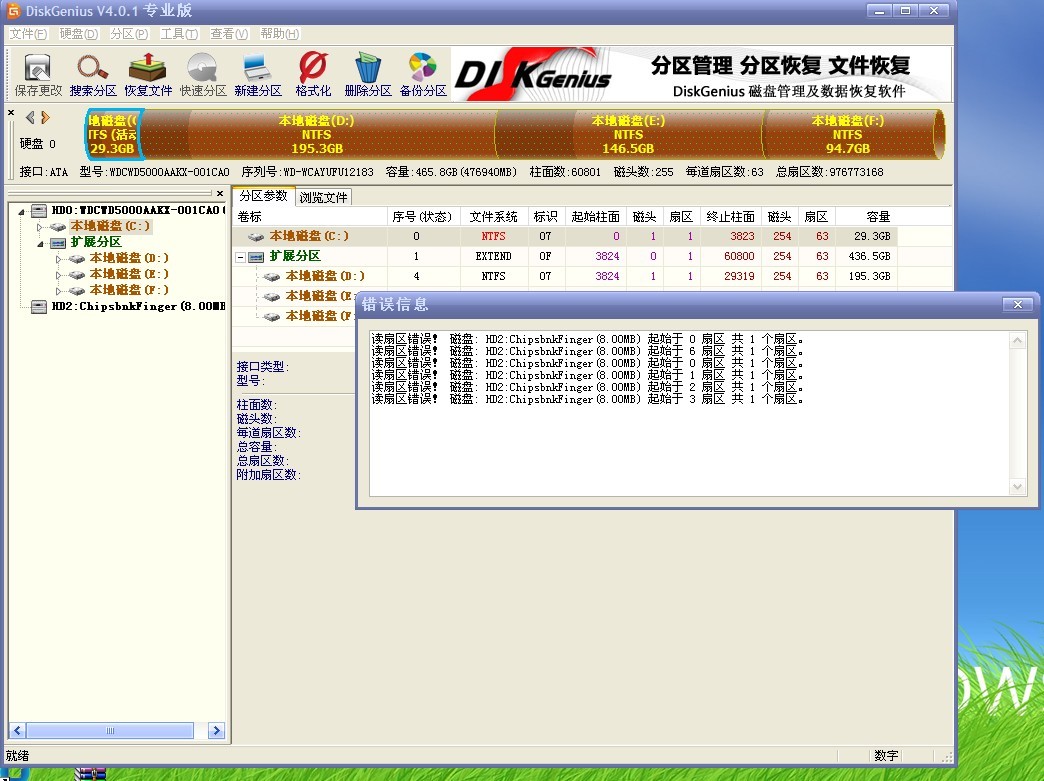
Task: Create a partition with the 新建分区 icon
Action: click(258, 75)
